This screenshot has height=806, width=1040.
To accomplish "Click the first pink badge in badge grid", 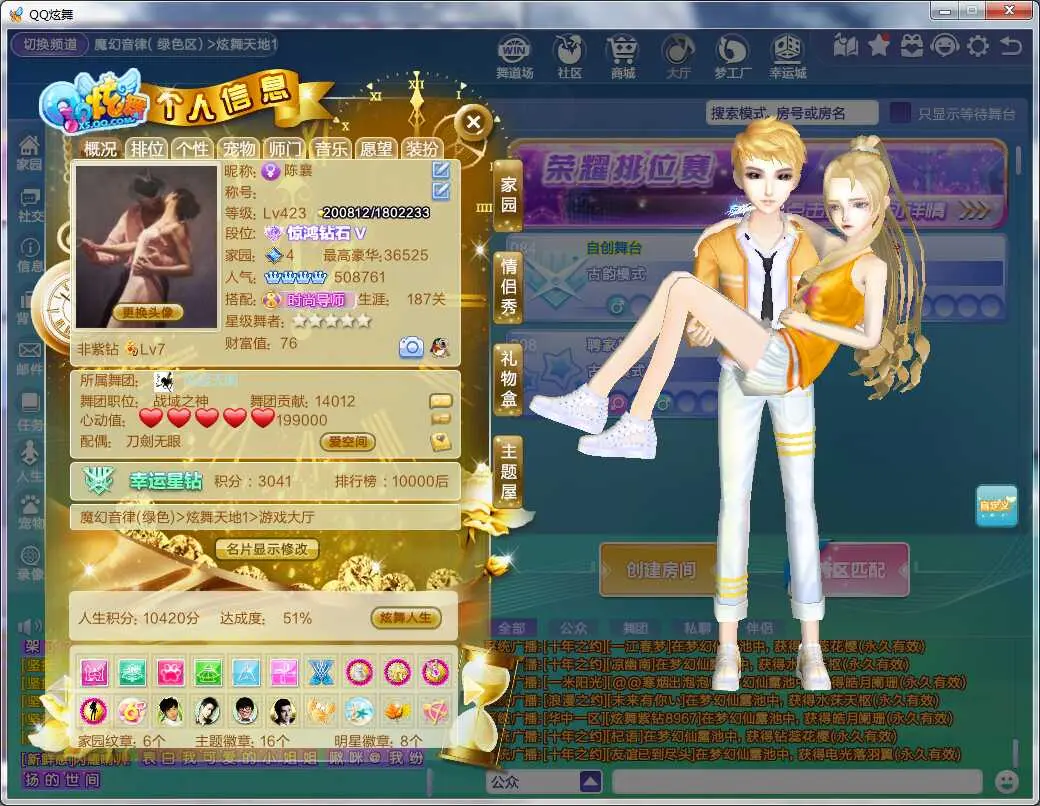I will 94,673.
